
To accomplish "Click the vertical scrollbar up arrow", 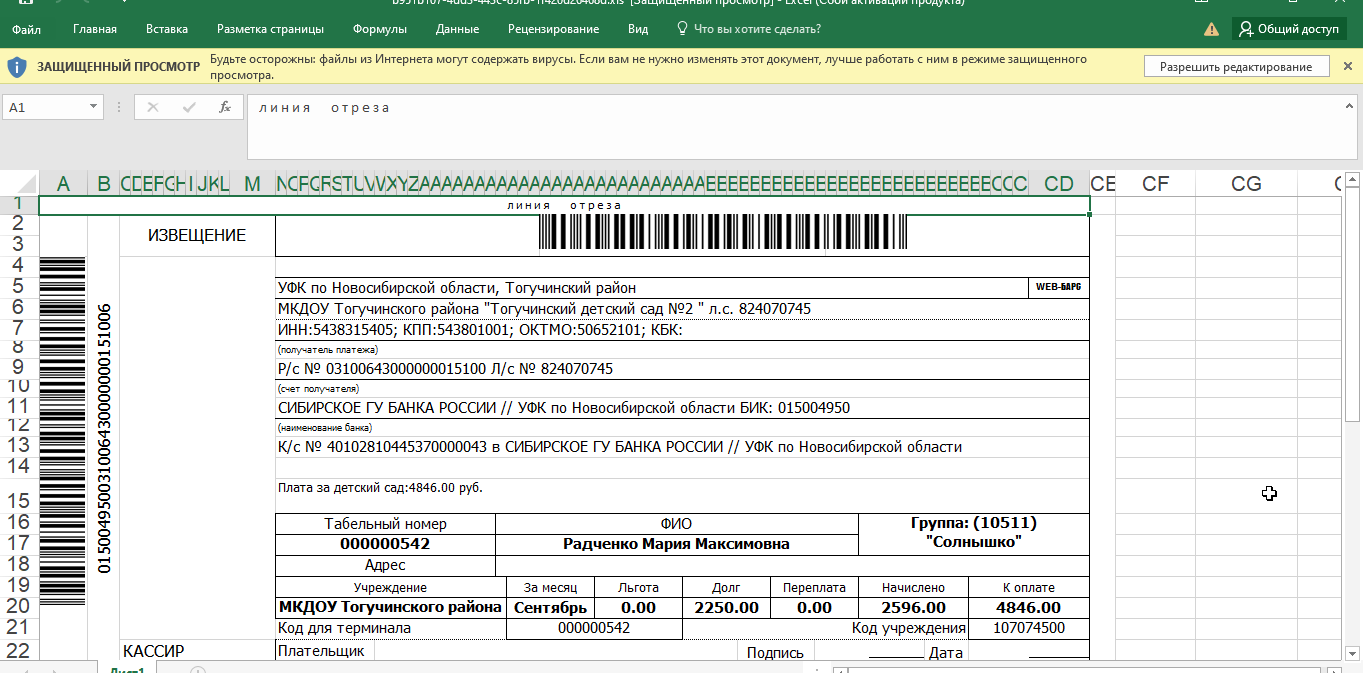I will 1353,182.
